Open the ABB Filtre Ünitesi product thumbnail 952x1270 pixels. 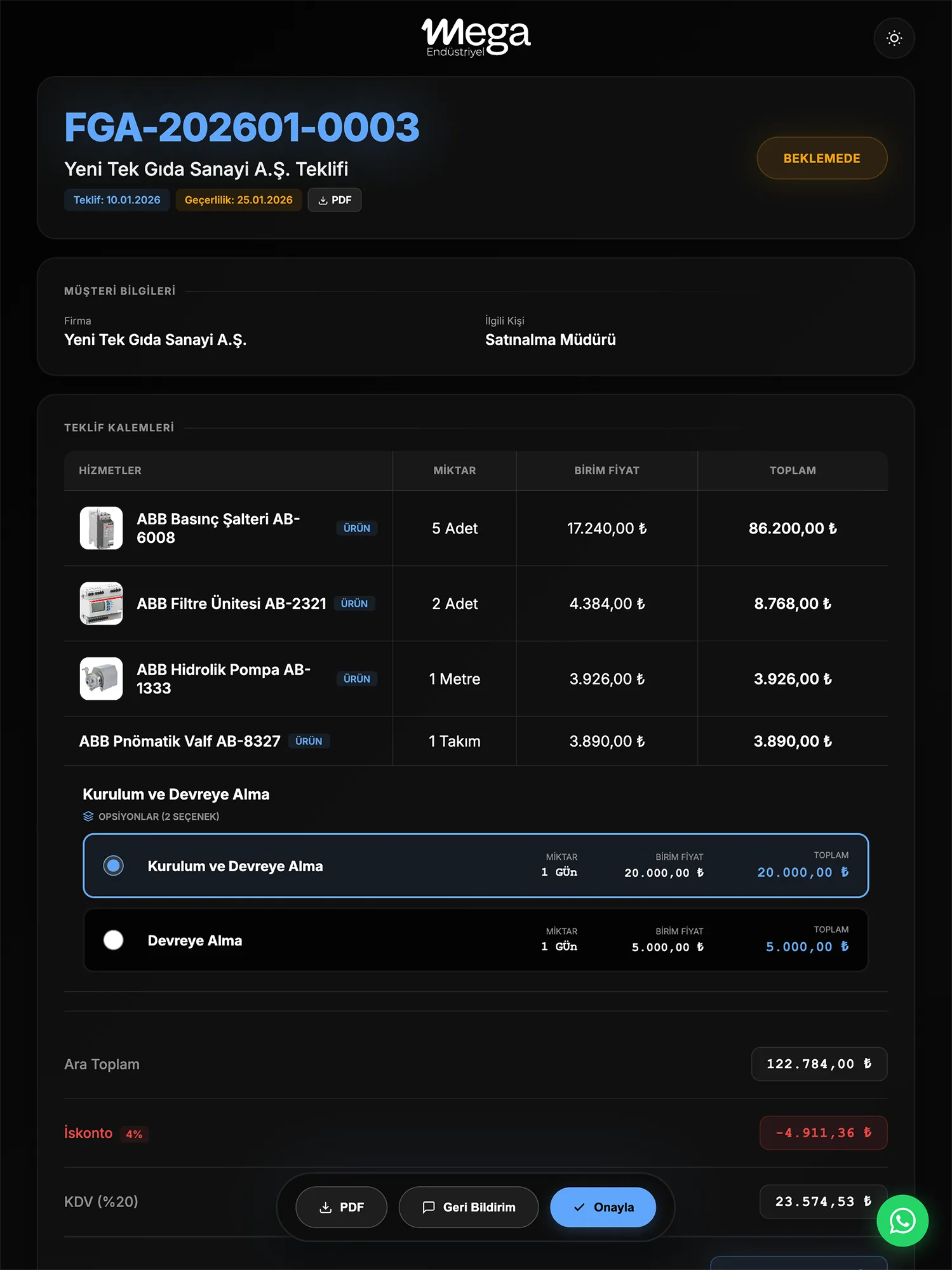tap(102, 603)
